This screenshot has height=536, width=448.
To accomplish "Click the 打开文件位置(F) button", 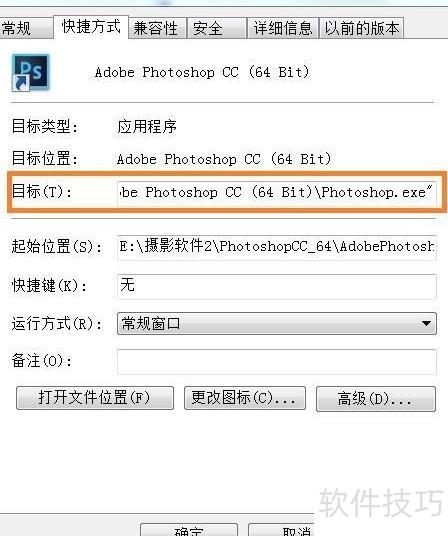I will tap(95, 398).
